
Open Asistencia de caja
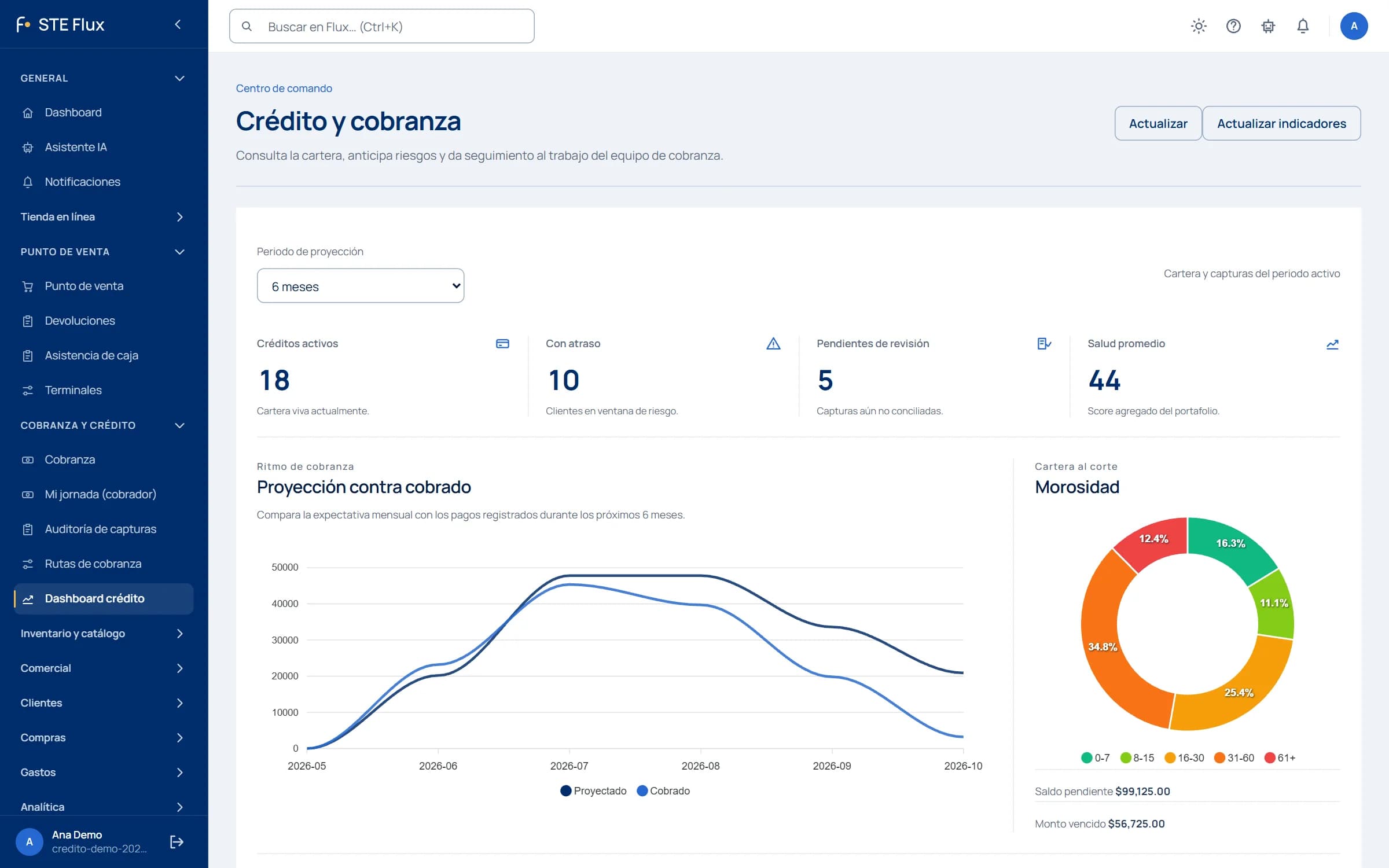point(103,355)
